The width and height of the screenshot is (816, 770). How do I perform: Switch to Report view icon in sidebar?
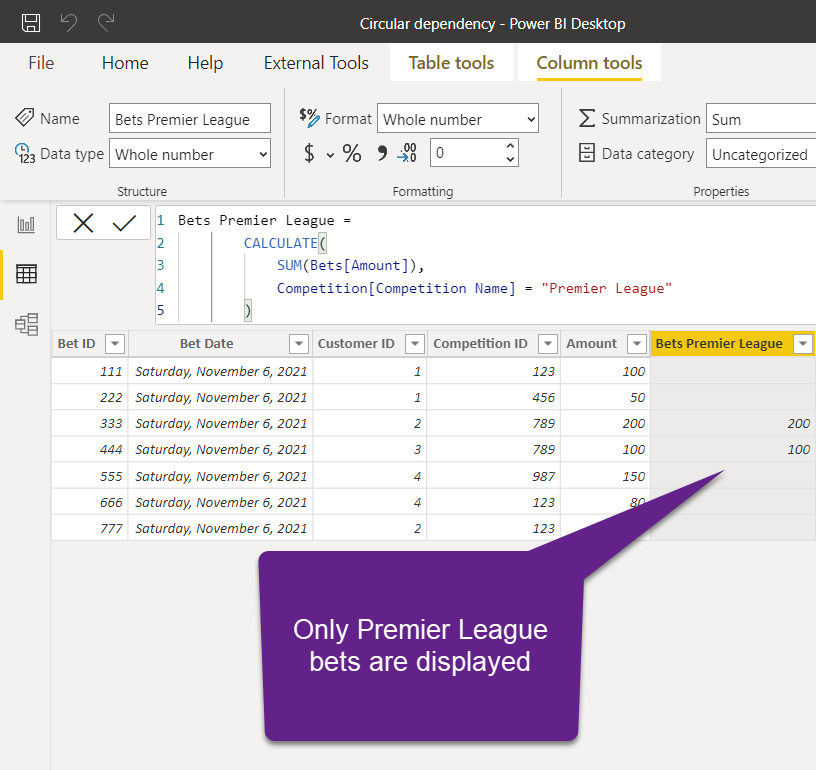tap(26, 225)
